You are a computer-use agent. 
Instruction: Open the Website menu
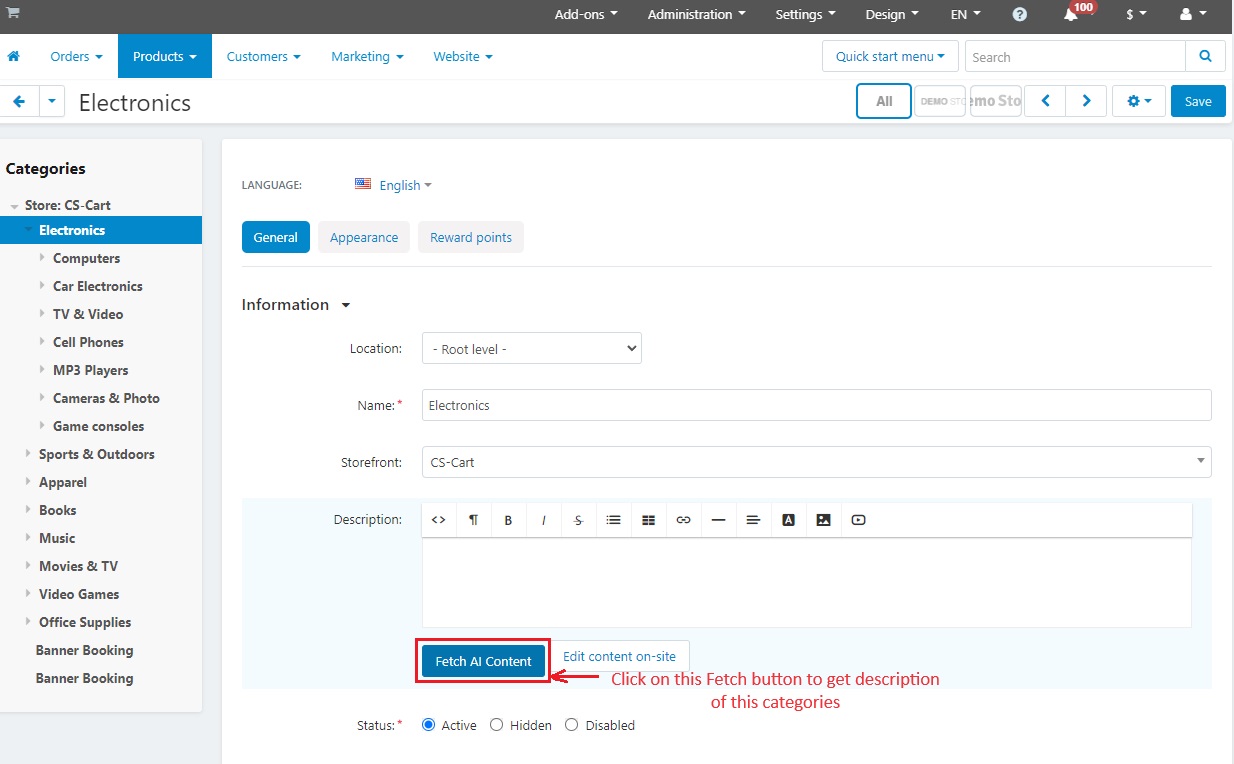(463, 56)
